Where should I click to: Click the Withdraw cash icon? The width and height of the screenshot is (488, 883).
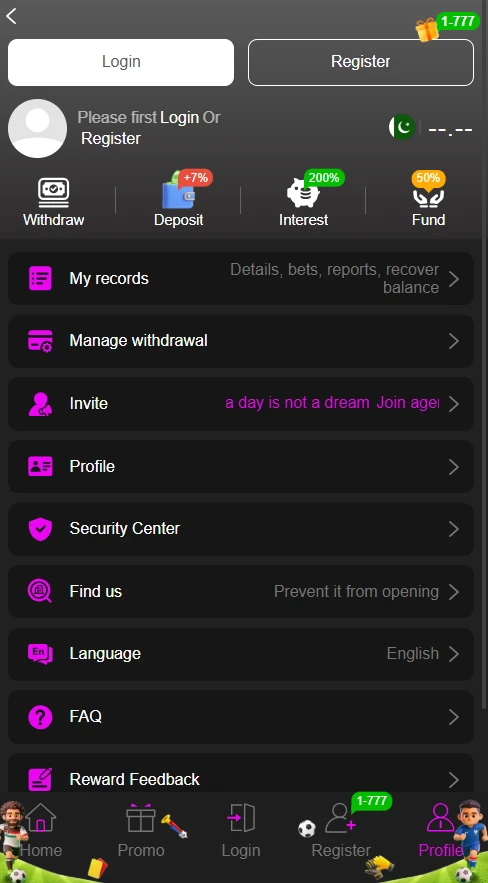tap(53, 193)
